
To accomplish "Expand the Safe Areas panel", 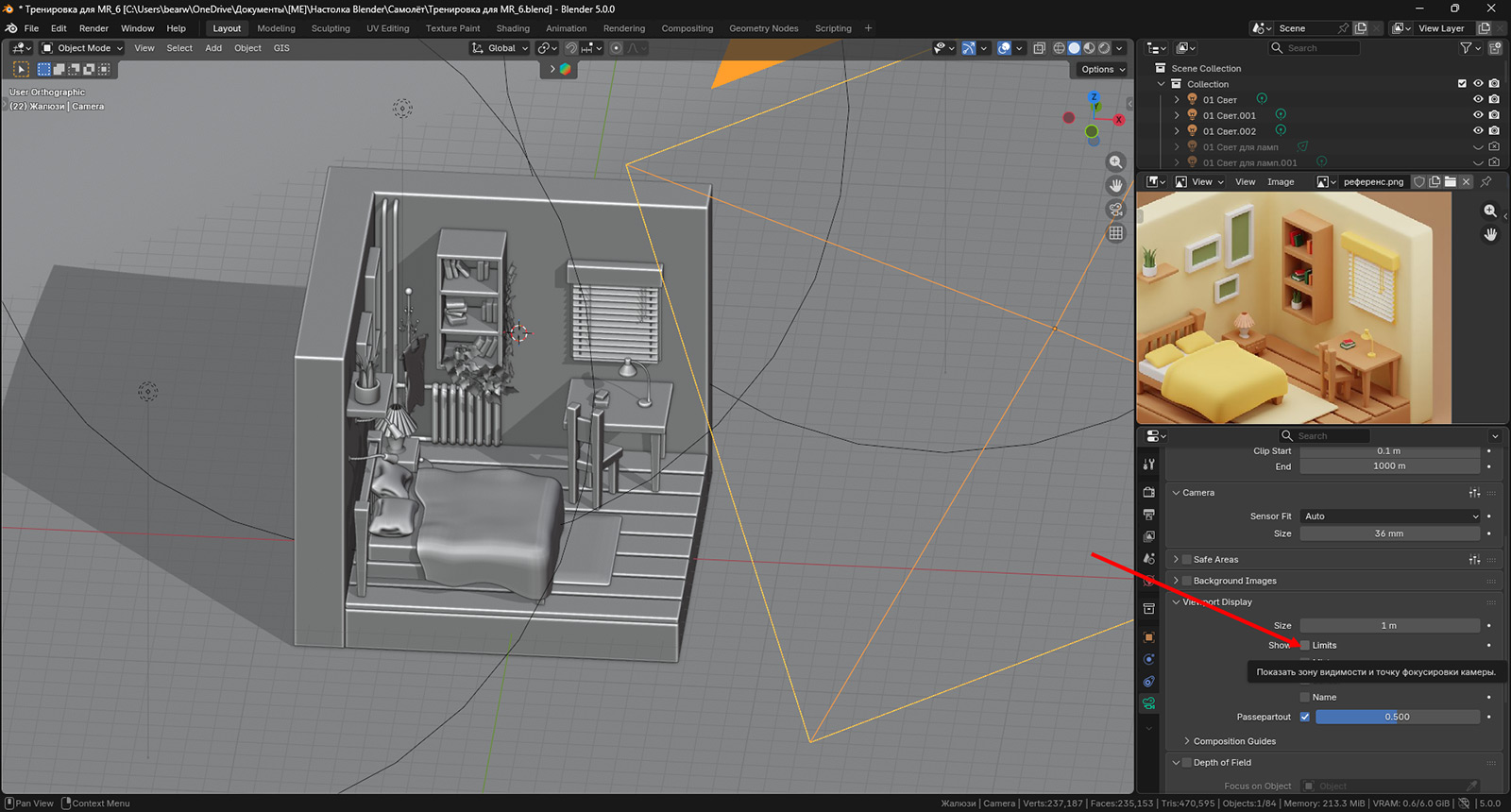I will (x=1176, y=560).
